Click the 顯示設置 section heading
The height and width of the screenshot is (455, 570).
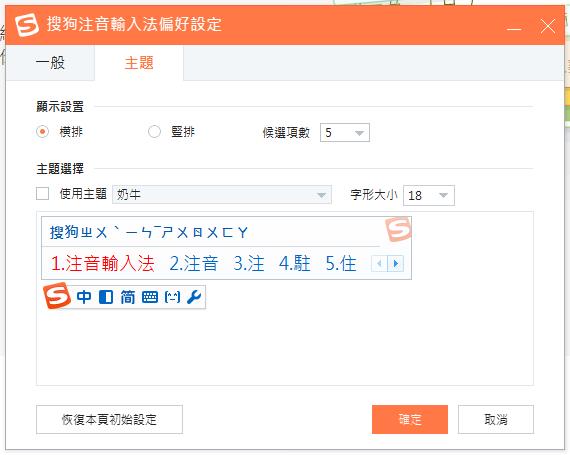(60, 107)
